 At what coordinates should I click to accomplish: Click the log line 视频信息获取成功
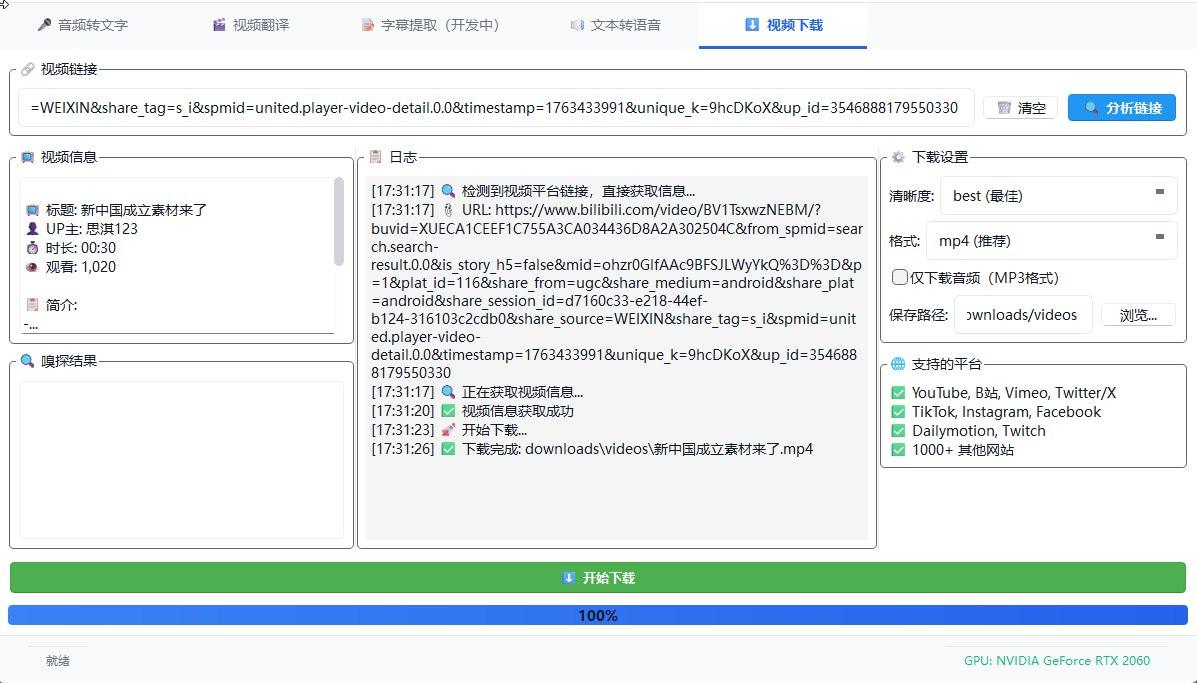coord(473,411)
